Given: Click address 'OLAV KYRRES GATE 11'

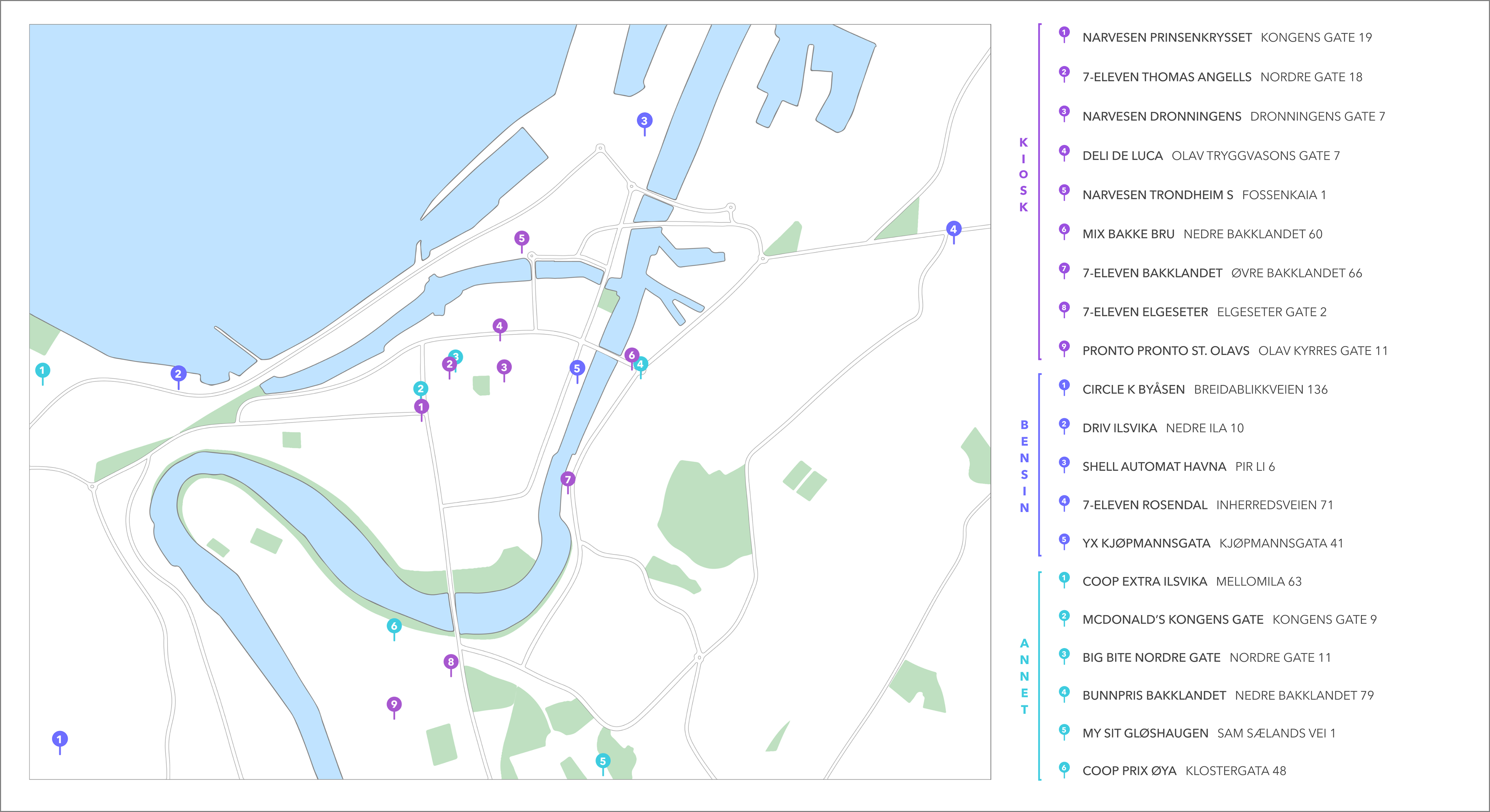Looking at the screenshot, I should pos(1324,351).
